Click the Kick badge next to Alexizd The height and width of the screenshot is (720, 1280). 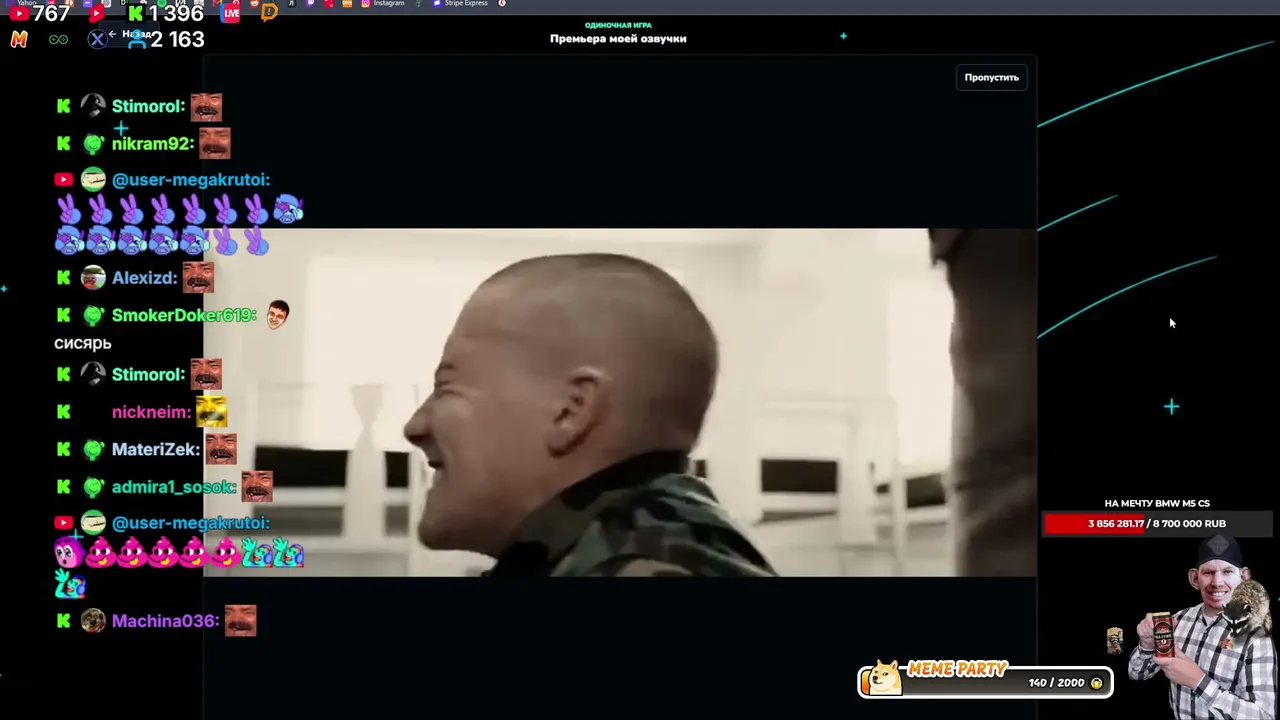tap(63, 277)
